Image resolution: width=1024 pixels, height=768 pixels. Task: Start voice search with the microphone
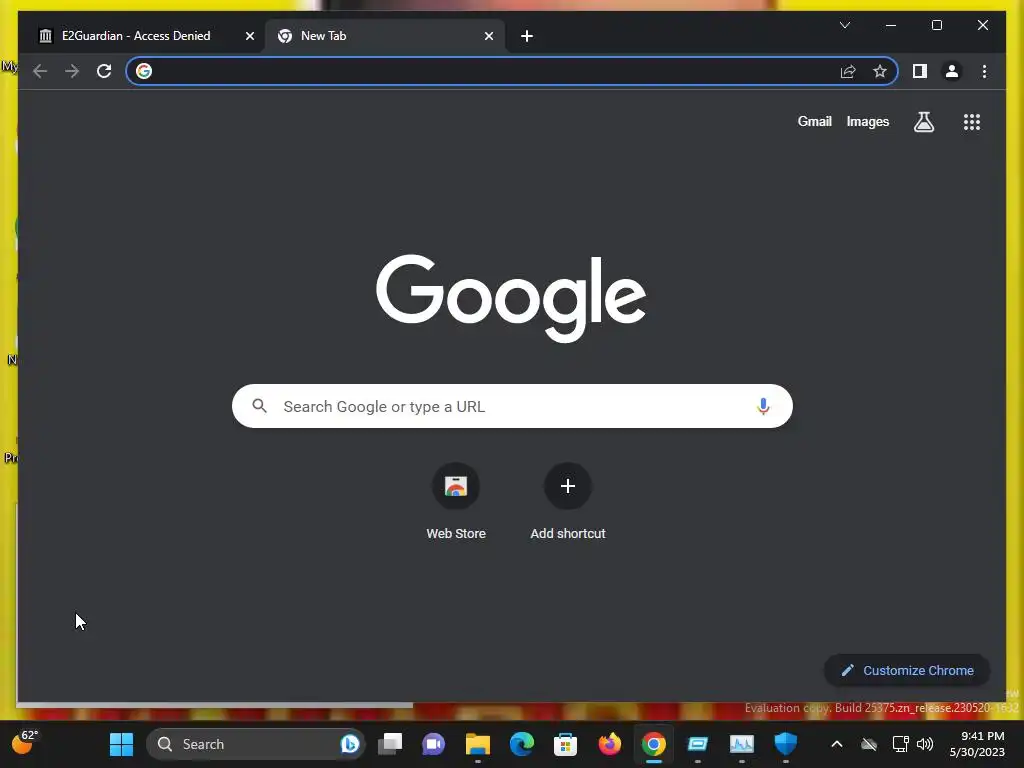pyautogui.click(x=763, y=406)
